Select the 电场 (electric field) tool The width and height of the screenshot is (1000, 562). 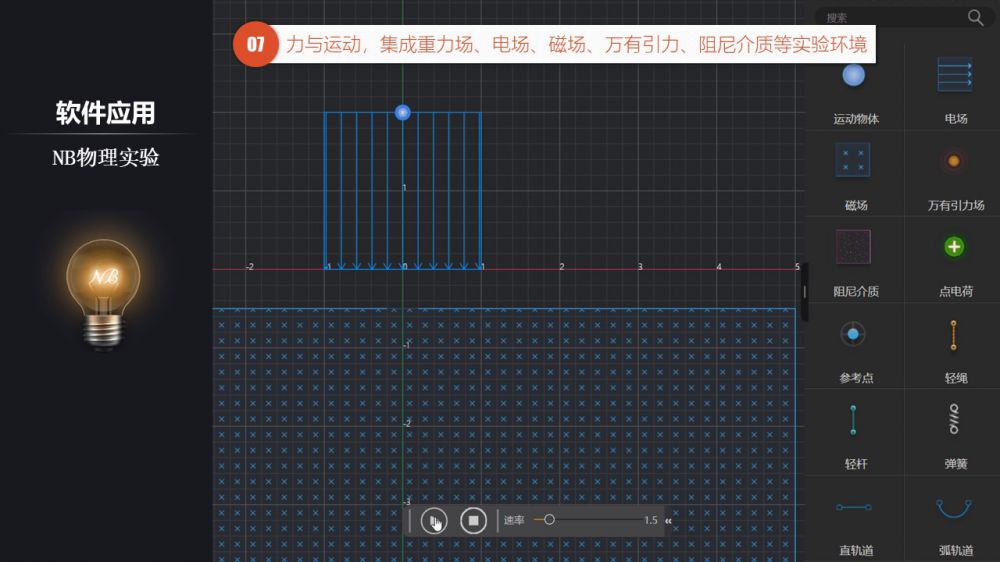click(954, 76)
